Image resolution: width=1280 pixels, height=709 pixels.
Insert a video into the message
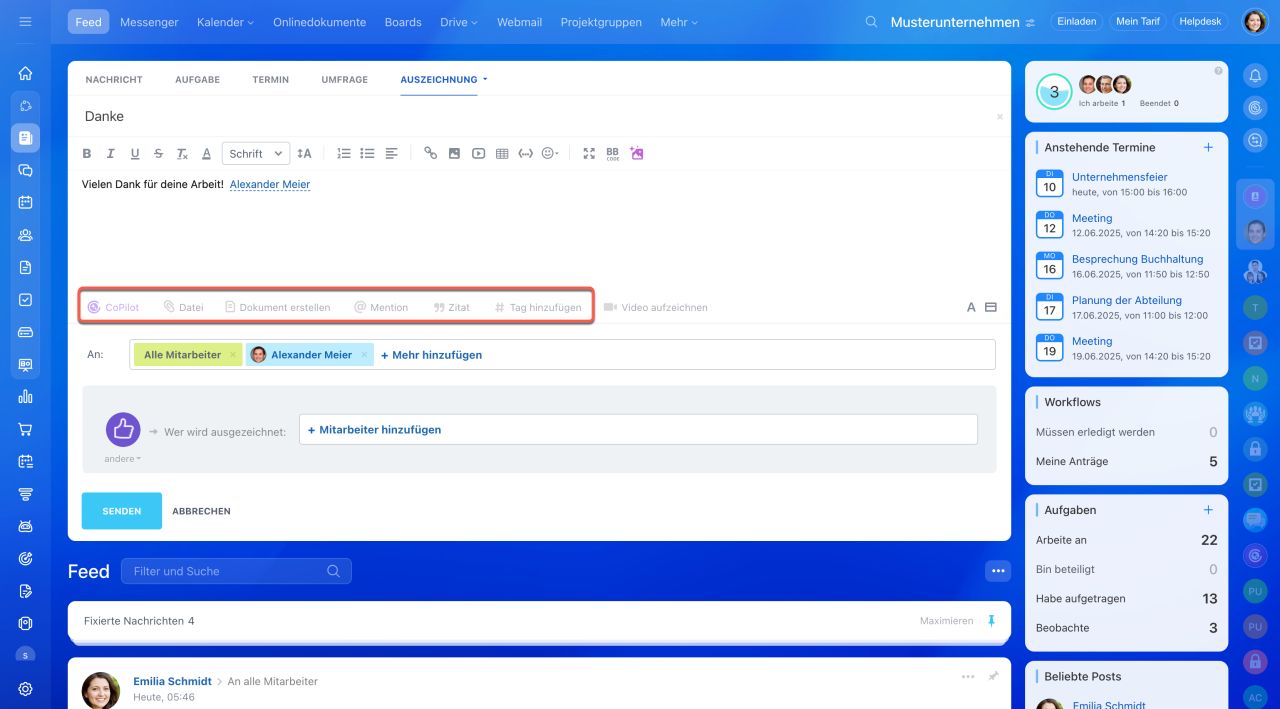pos(478,153)
